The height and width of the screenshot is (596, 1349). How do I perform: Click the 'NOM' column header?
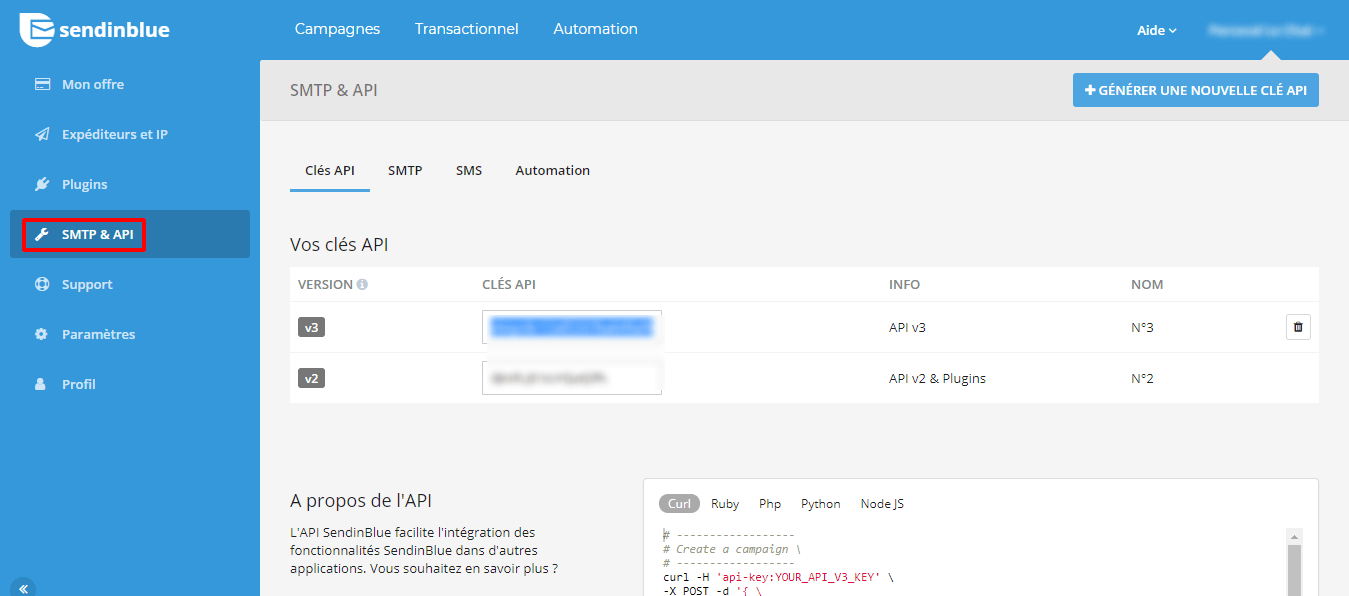(1147, 284)
